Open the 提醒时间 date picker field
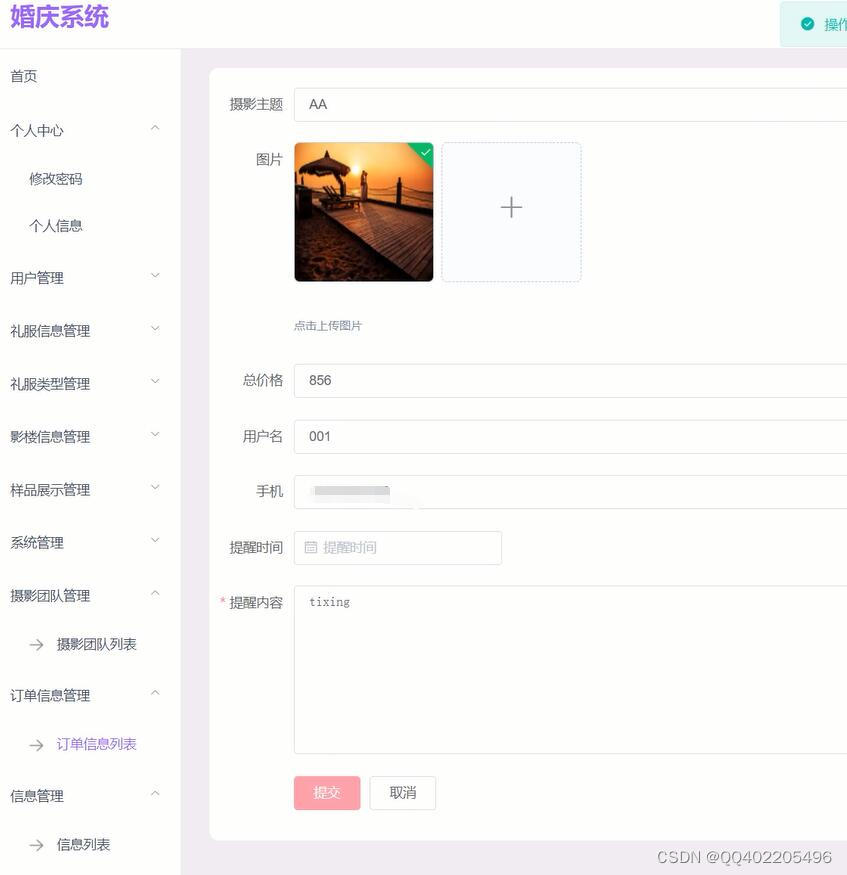Image resolution: width=847 pixels, height=875 pixels. coord(398,548)
